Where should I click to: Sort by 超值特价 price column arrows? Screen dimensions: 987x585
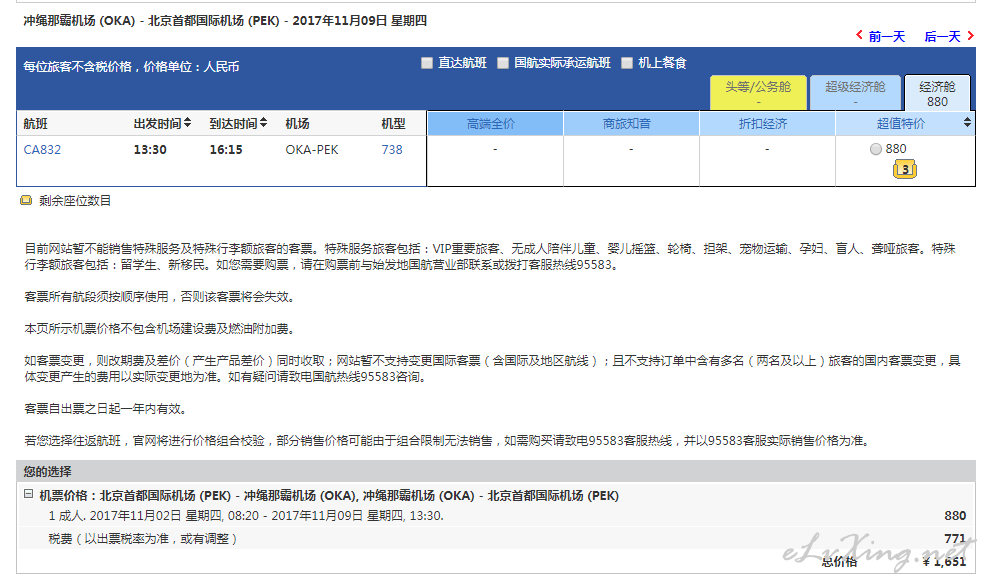coord(967,124)
